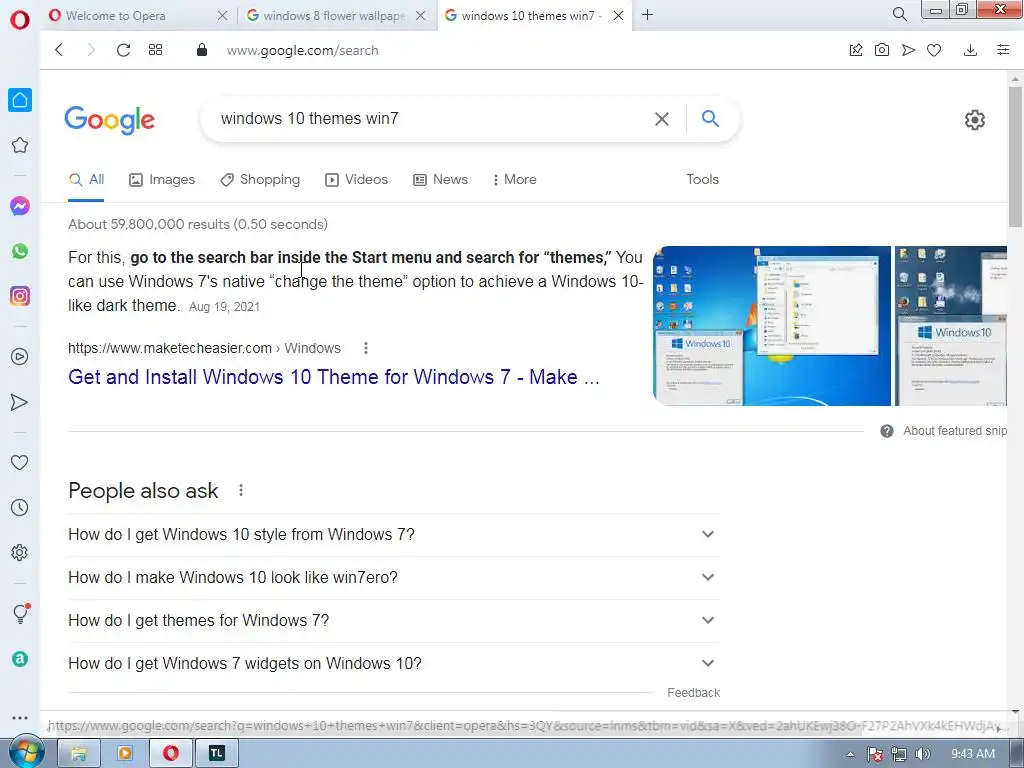Select the Videos results tab
This screenshot has height=768, width=1024.
[357, 180]
